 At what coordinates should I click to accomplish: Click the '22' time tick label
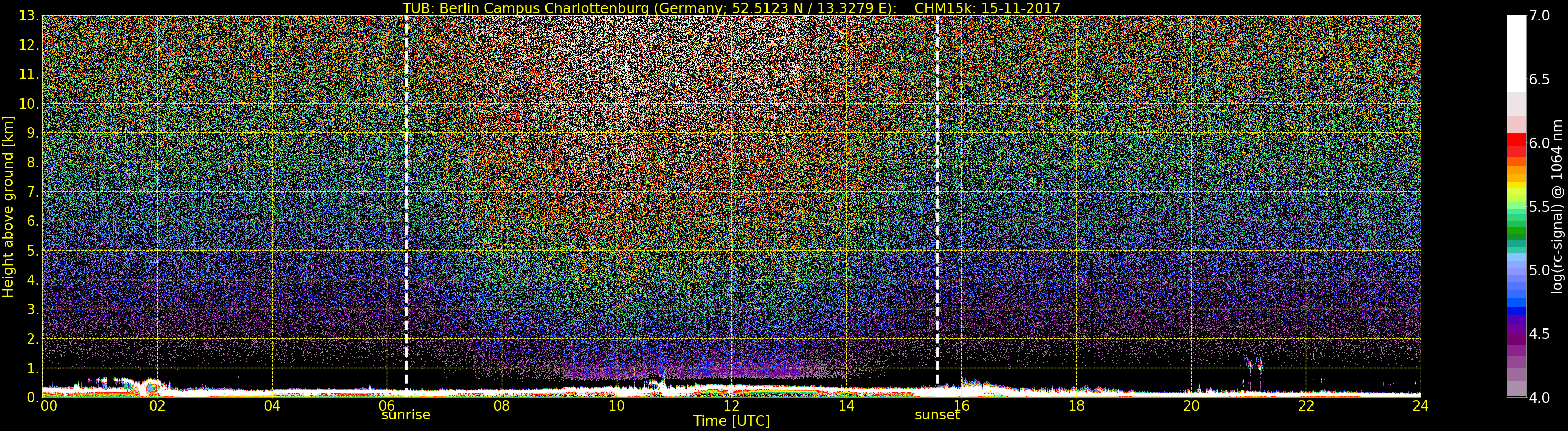[x=1306, y=406]
